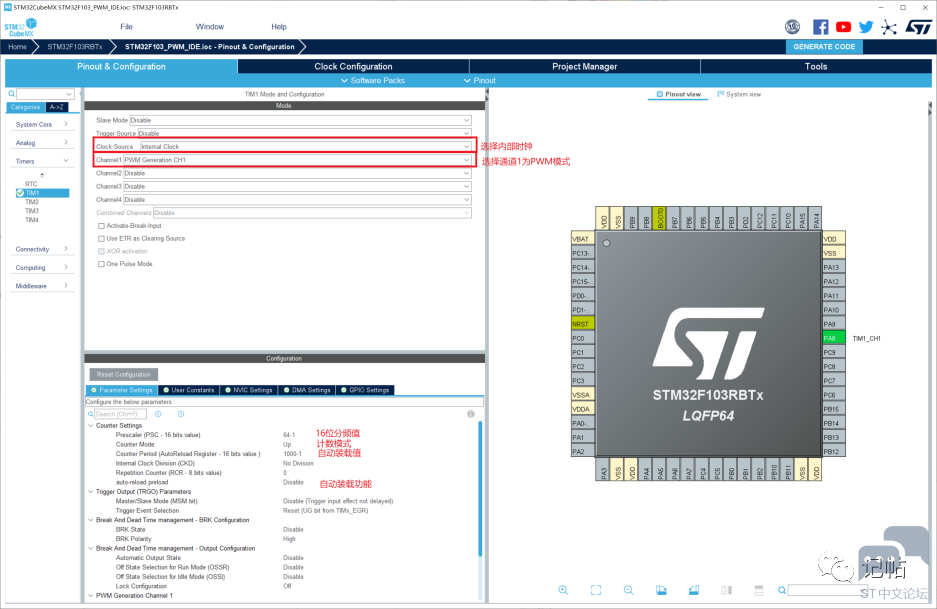
Task: Select the BOOT0 pin on the chip
Action: (x=660, y=218)
